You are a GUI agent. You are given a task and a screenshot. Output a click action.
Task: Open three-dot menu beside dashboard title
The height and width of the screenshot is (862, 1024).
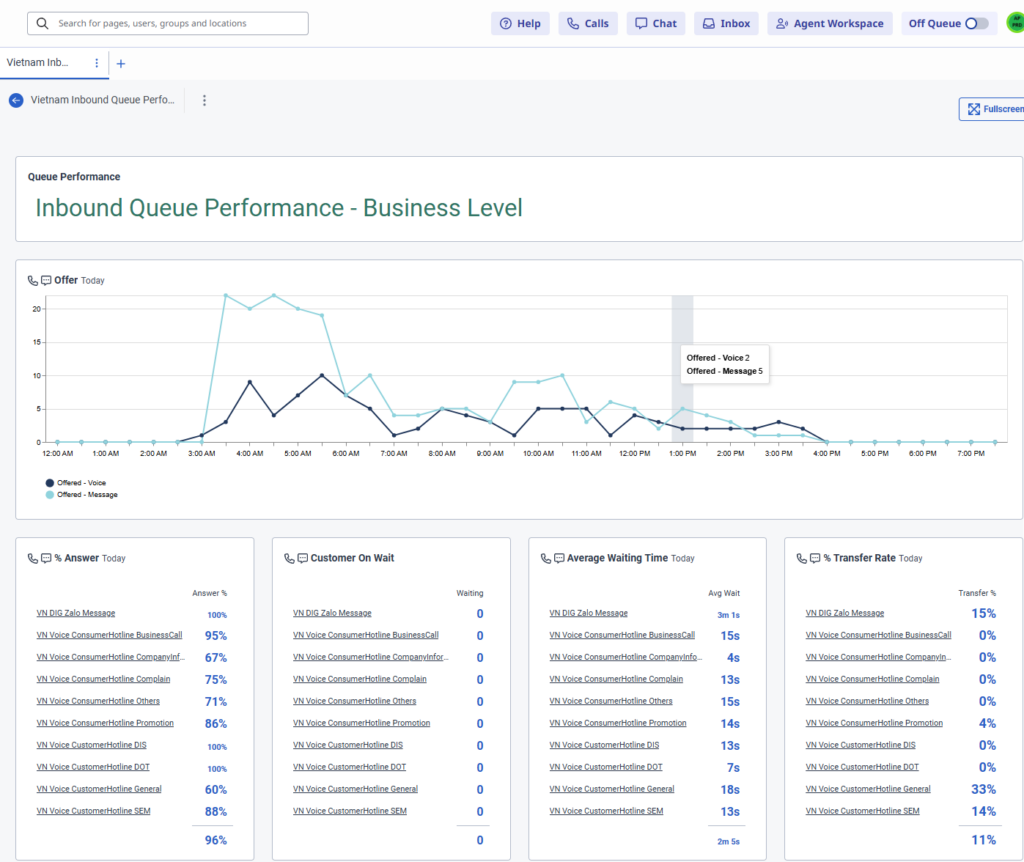(204, 100)
